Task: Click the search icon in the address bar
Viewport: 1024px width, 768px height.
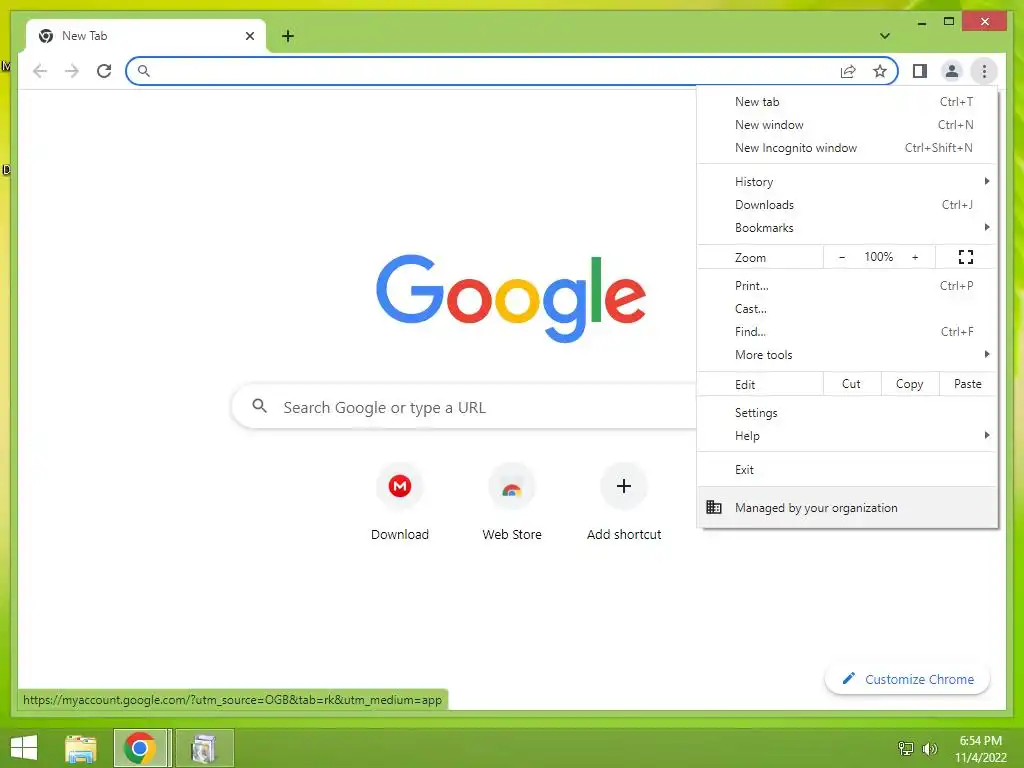Action: coord(144,71)
